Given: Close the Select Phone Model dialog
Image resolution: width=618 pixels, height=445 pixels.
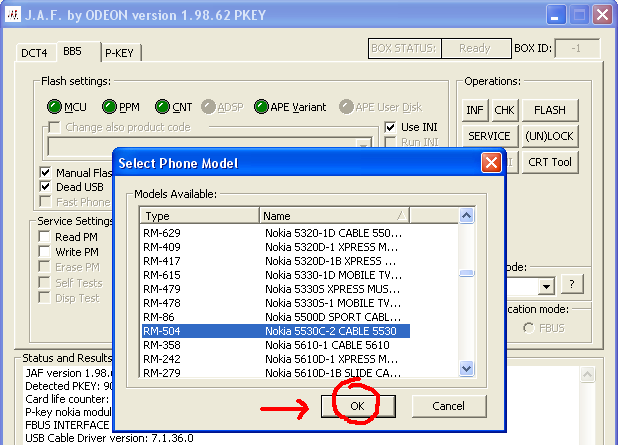Looking at the screenshot, I should [x=491, y=163].
